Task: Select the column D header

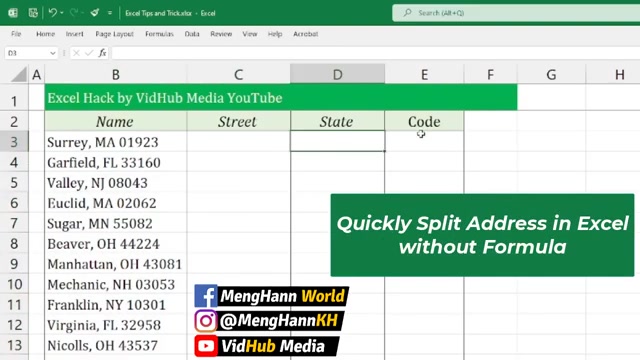Action: tap(337, 74)
